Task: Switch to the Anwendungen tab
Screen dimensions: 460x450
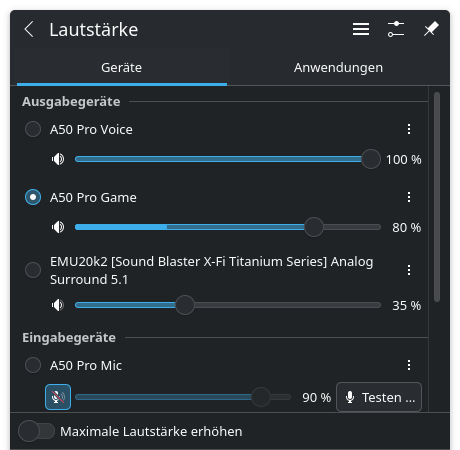Action: pyautogui.click(x=338, y=67)
